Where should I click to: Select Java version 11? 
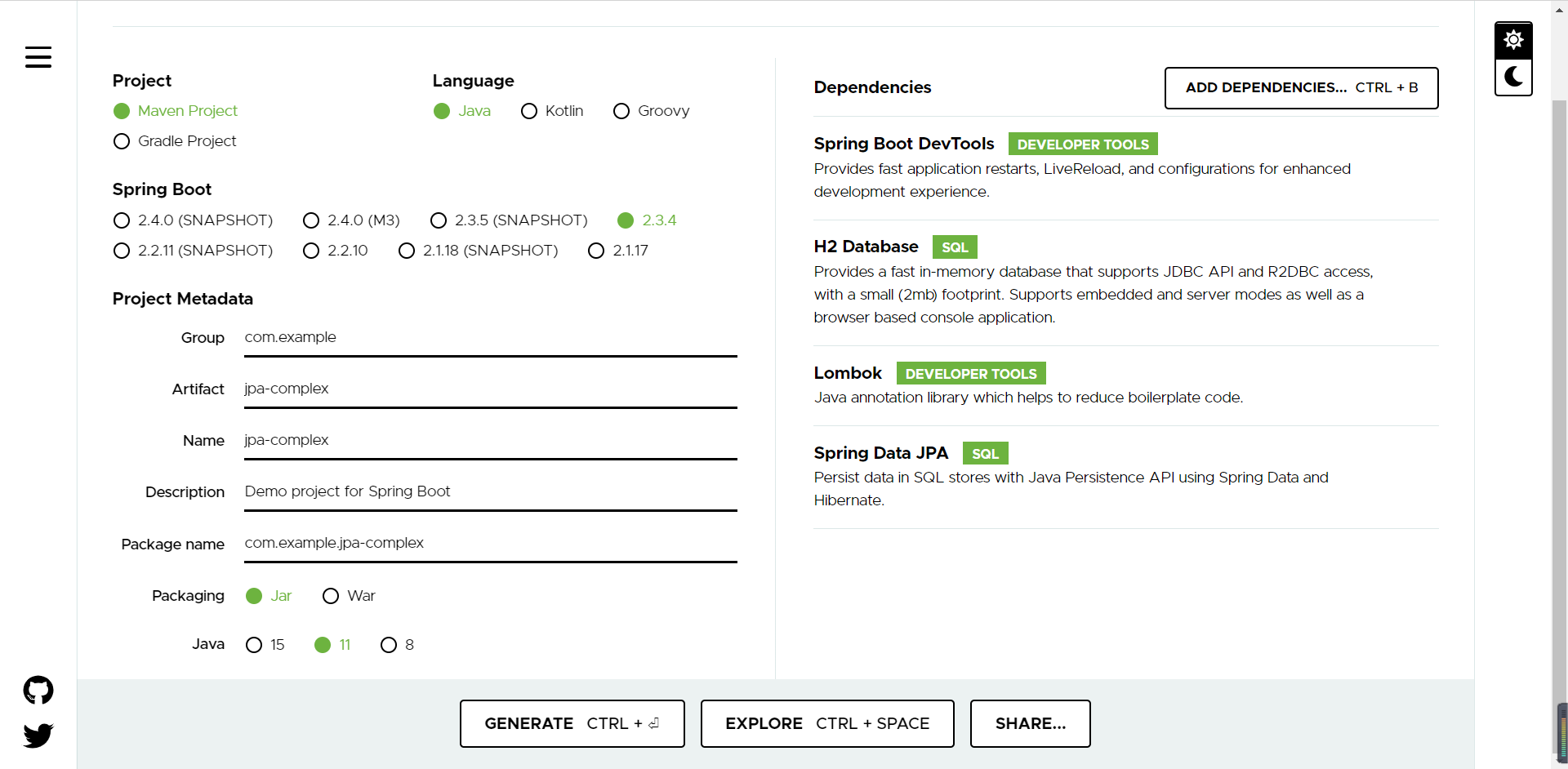click(332, 645)
